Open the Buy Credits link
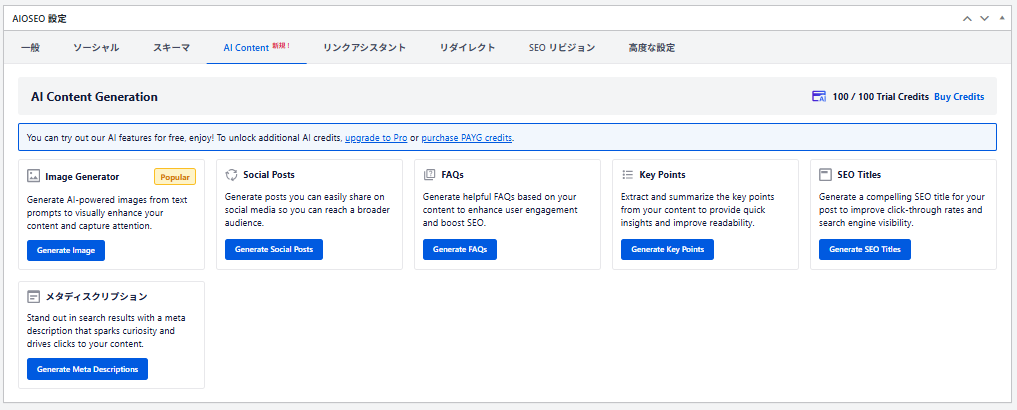1017x410 pixels. [x=958, y=97]
